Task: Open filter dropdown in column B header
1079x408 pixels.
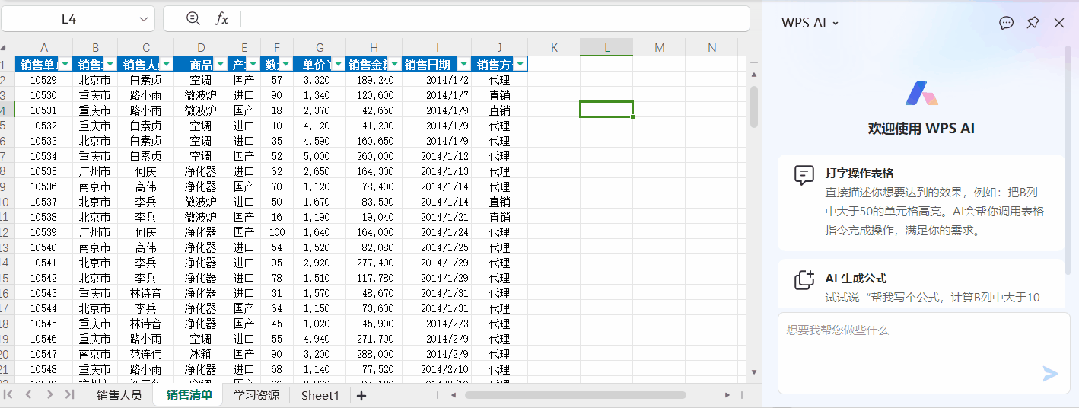Action: point(110,64)
